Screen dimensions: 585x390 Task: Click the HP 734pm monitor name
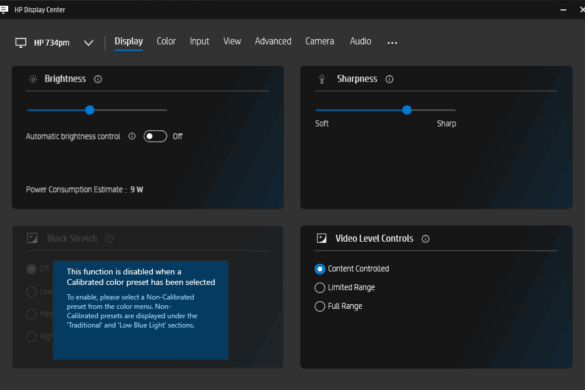click(51, 43)
